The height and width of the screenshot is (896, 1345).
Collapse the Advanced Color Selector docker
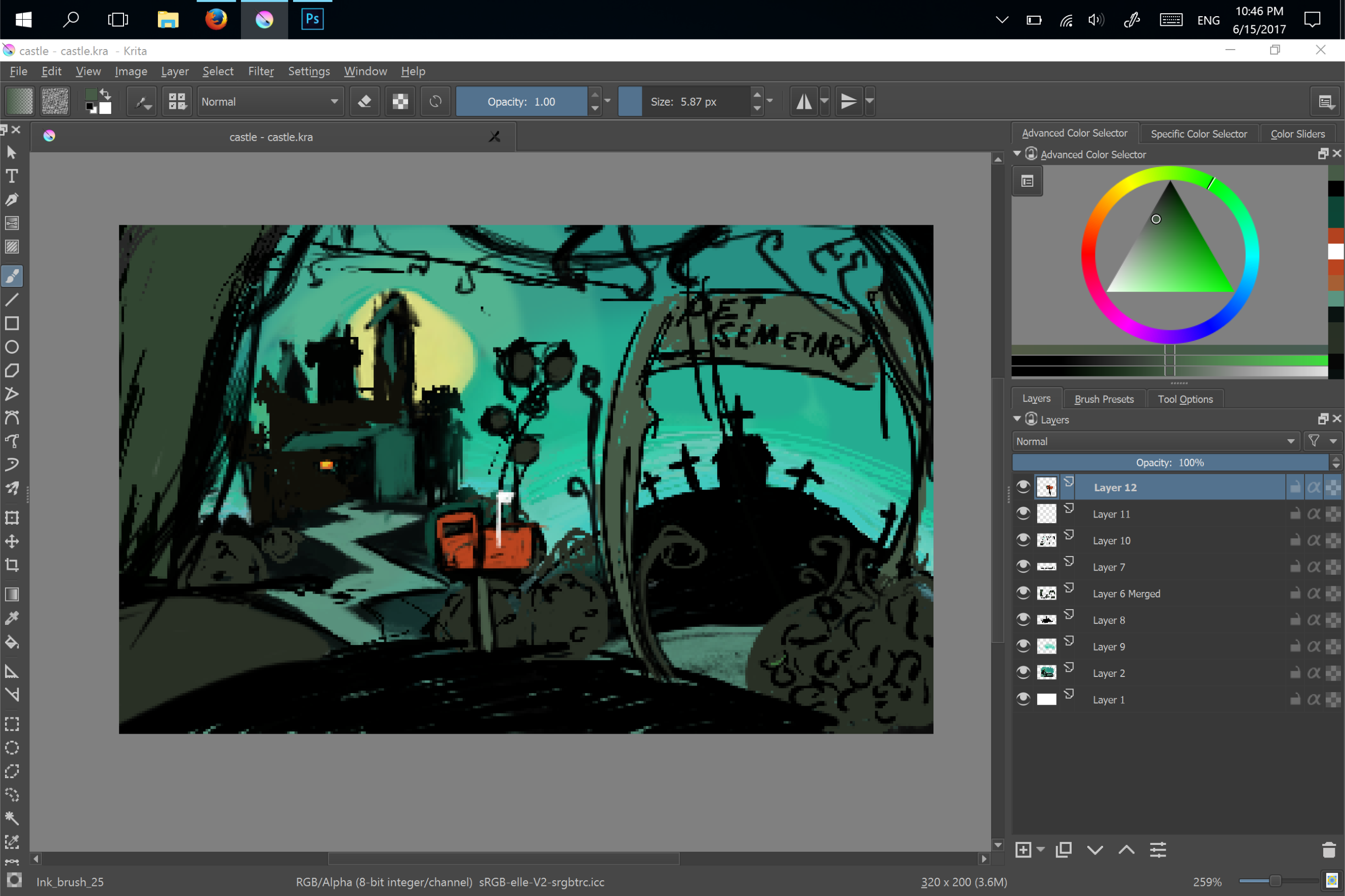(x=1017, y=154)
